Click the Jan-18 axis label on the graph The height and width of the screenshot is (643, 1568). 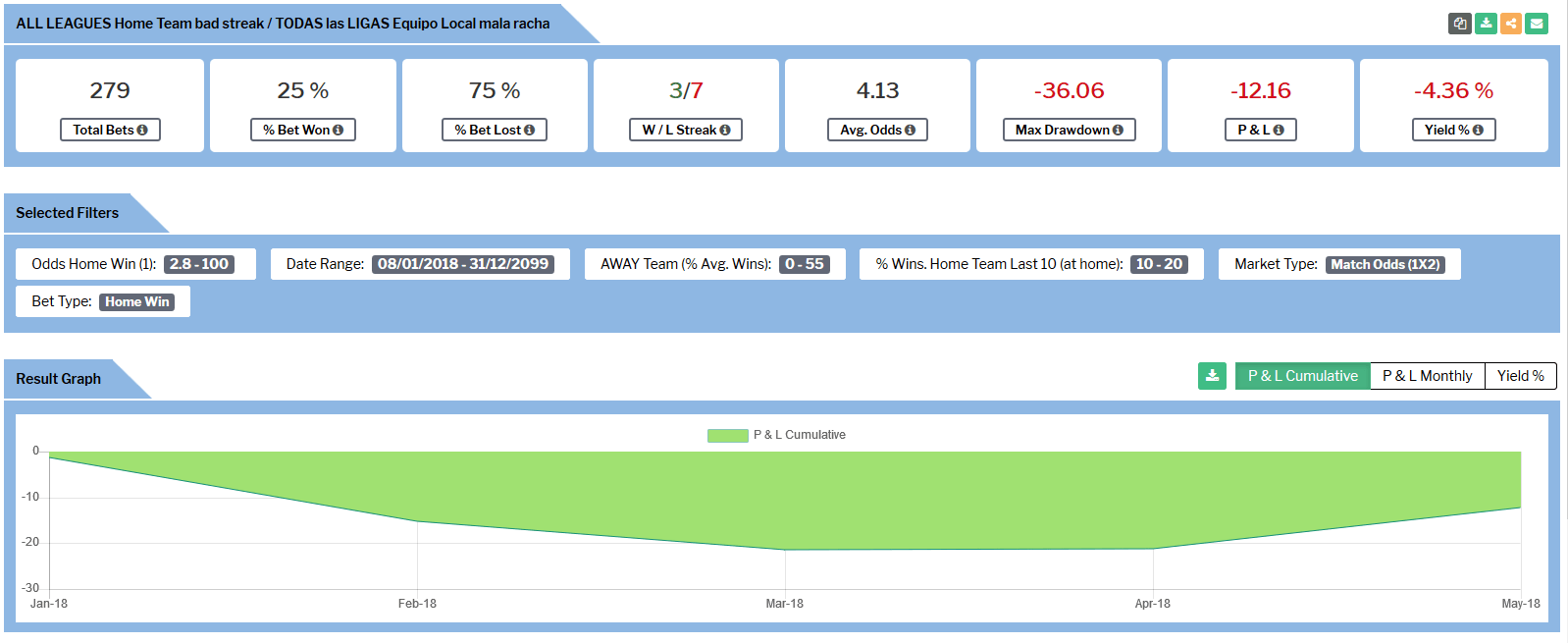coord(49,604)
